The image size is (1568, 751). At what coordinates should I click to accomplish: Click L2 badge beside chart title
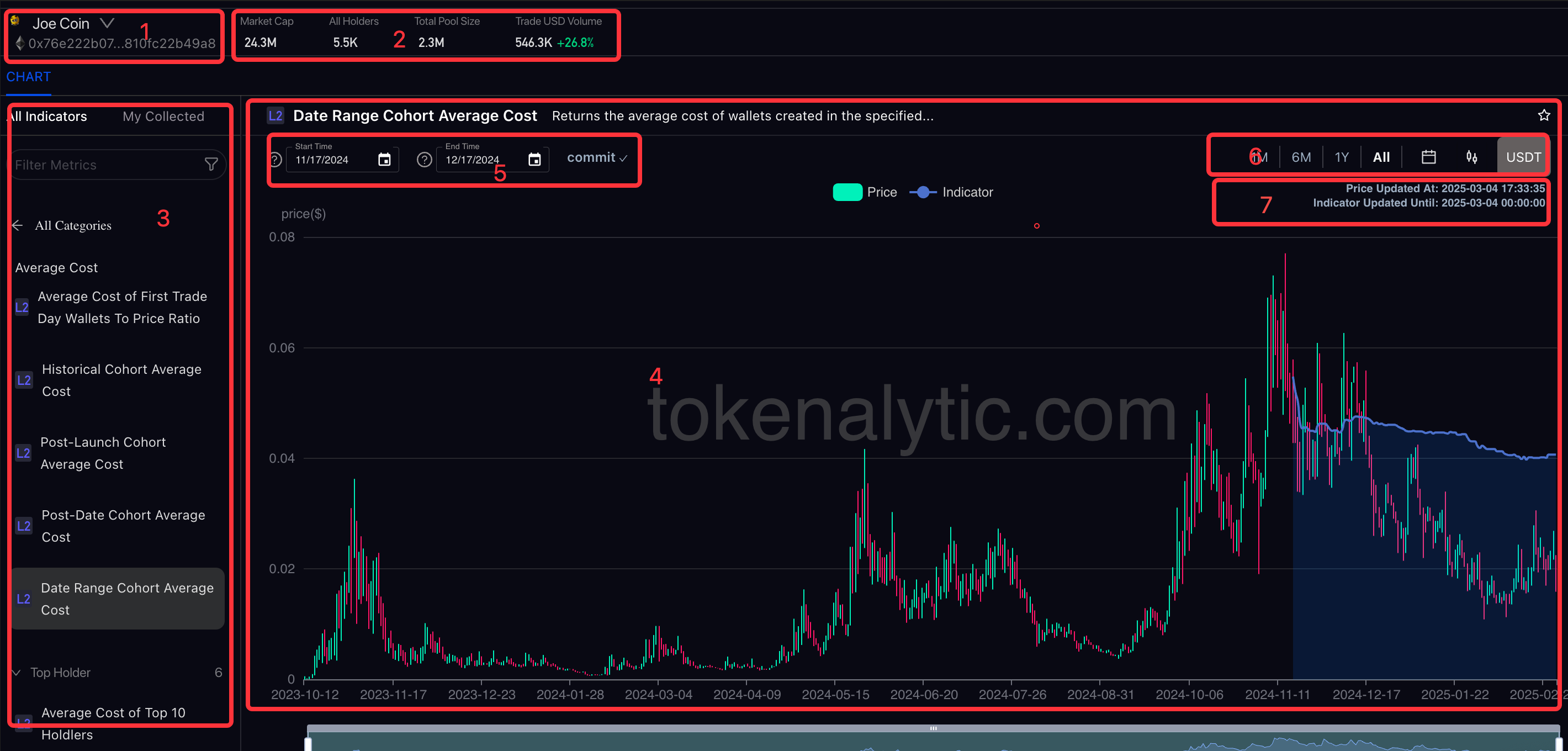click(x=276, y=115)
